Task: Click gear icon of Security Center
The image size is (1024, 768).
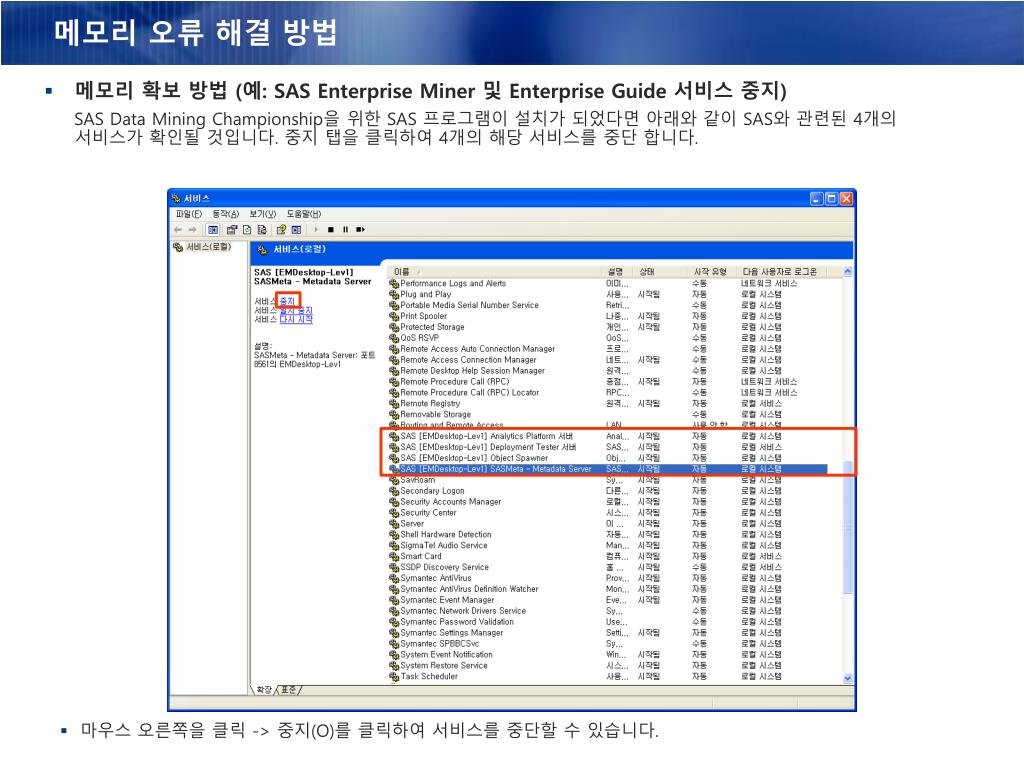Action: [394, 513]
